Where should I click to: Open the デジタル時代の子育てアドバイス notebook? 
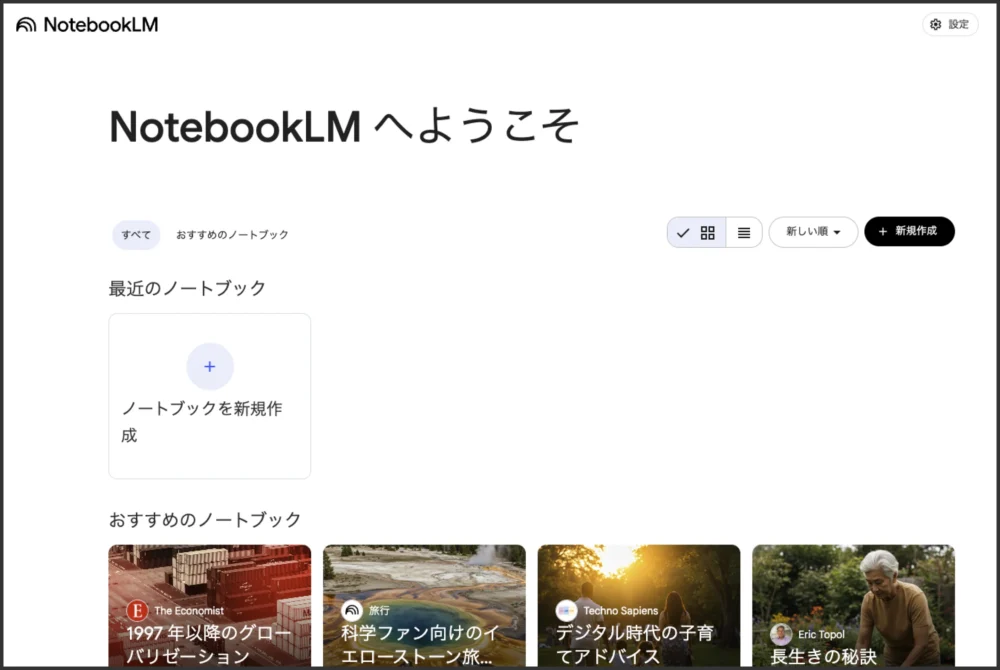point(638,644)
